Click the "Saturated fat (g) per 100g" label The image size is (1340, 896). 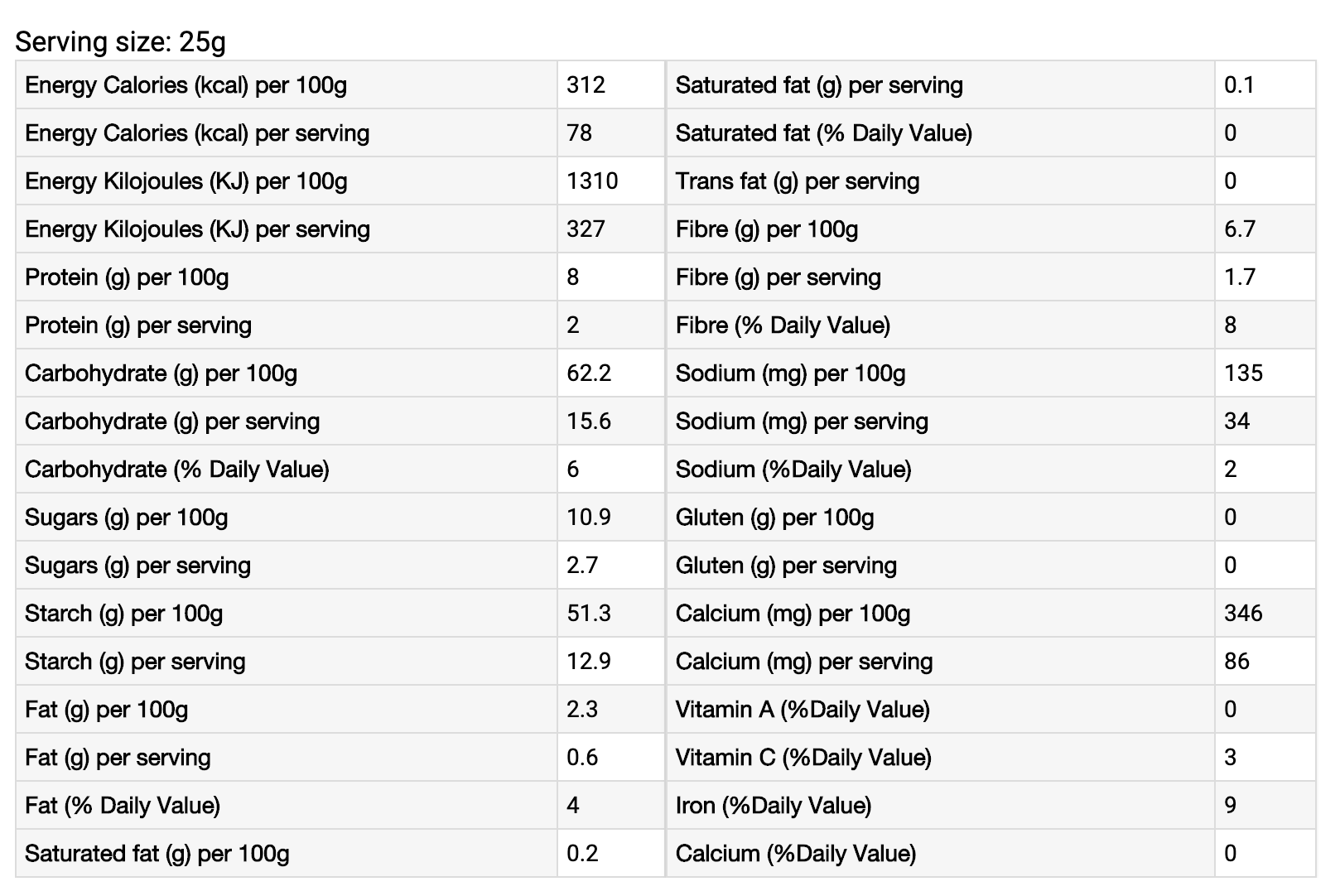157,853
